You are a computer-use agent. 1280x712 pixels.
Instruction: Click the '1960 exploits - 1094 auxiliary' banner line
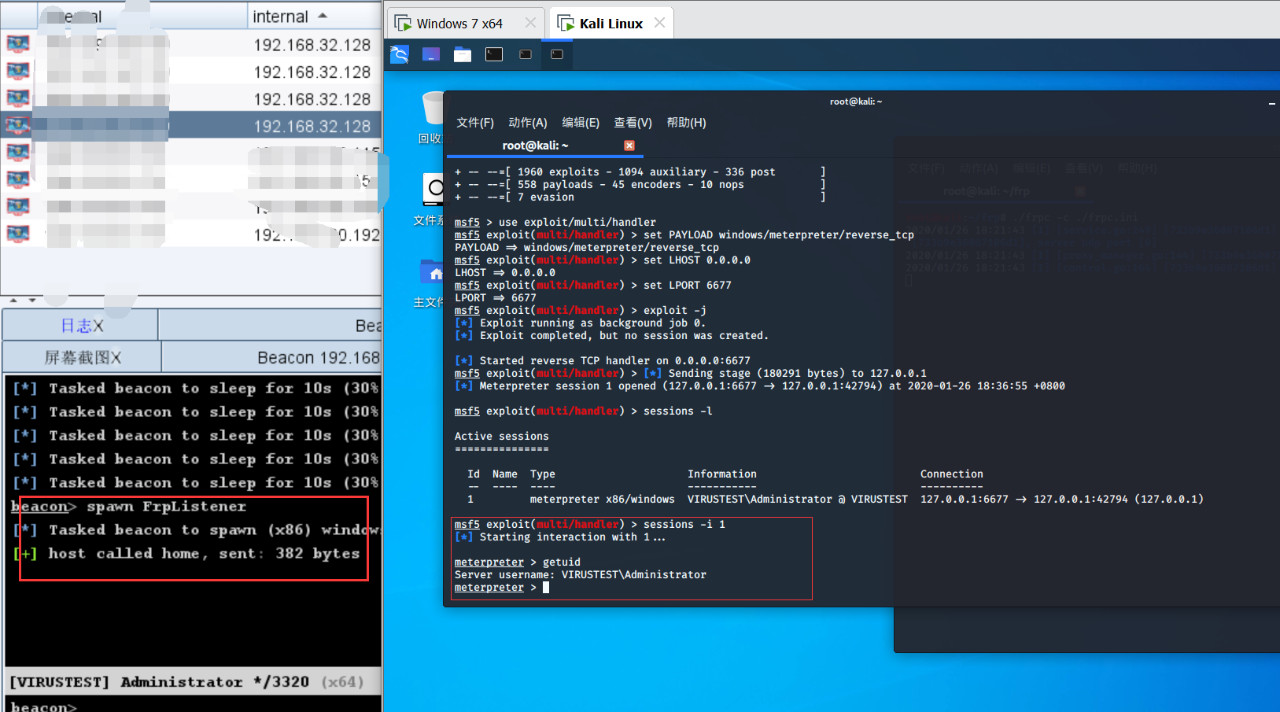pos(640,172)
